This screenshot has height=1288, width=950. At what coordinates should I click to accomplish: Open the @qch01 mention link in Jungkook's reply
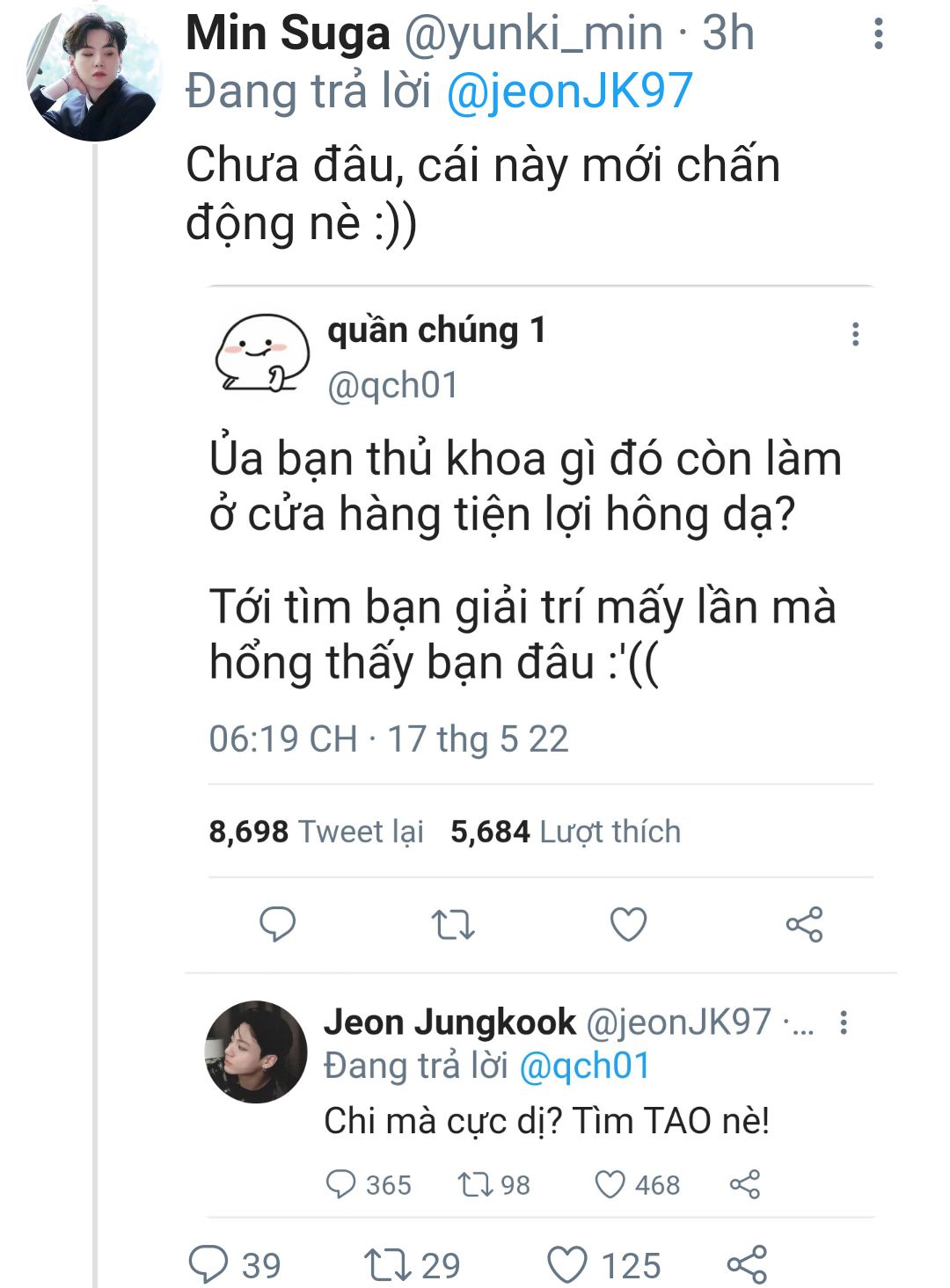point(585,1066)
